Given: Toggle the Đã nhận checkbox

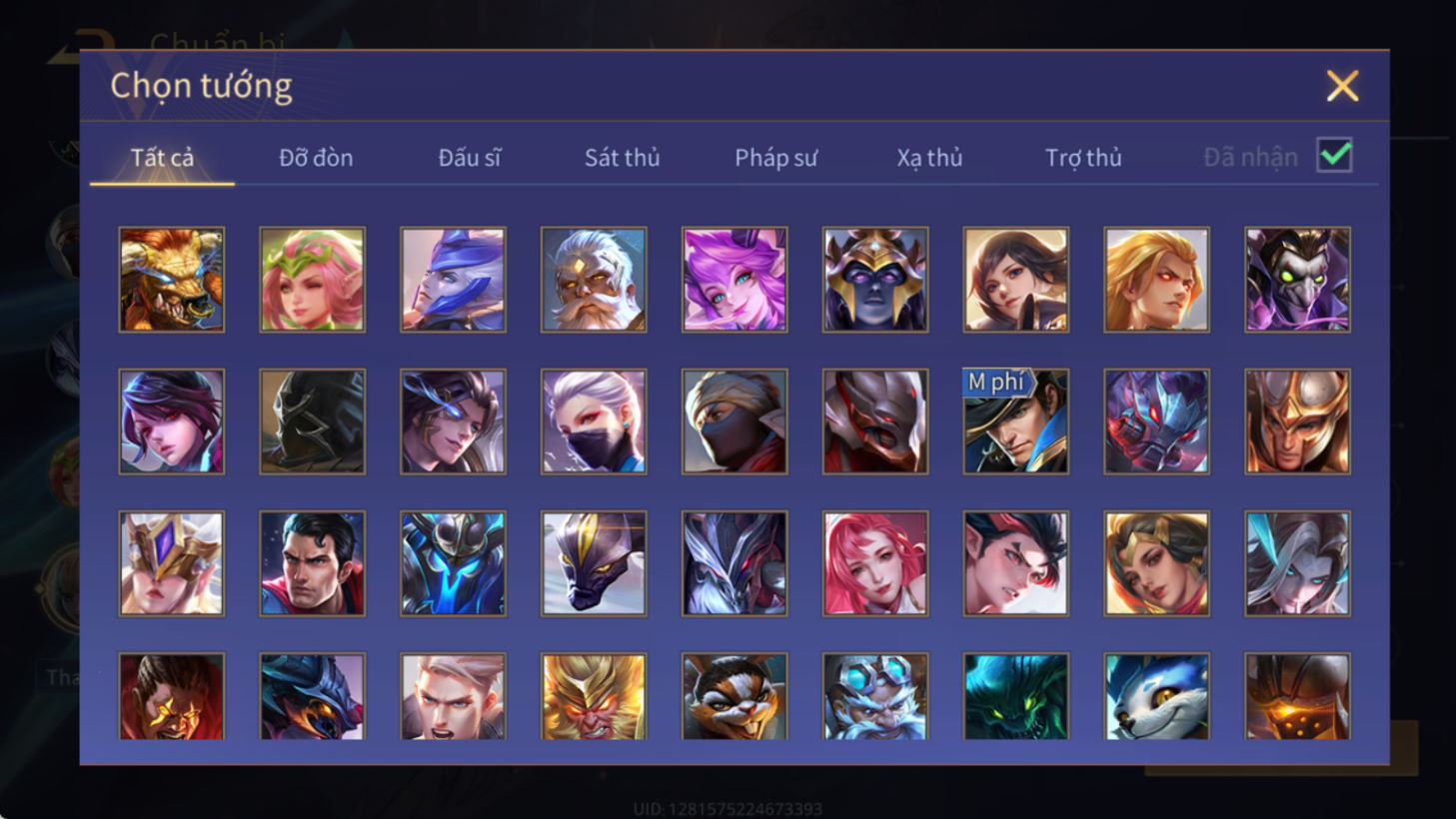Looking at the screenshot, I should coord(1335,156).
